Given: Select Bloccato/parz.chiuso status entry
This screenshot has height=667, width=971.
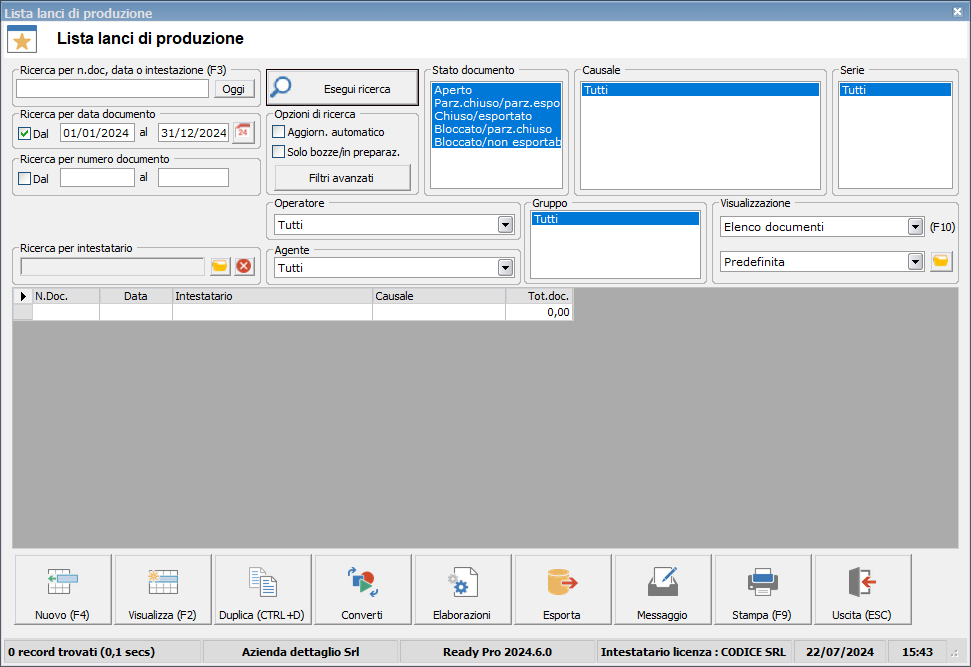Looking at the screenshot, I should tap(497, 129).
